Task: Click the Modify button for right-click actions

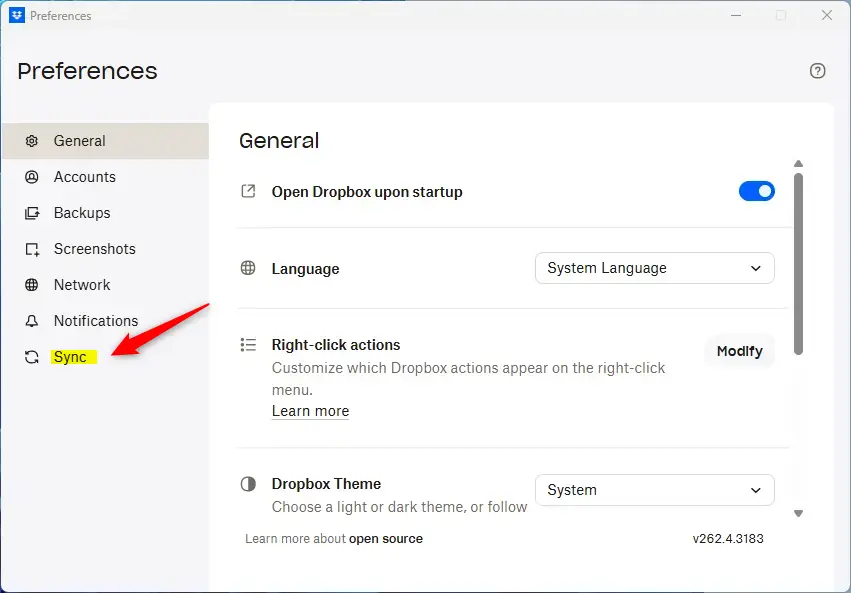Action: pos(739,351)
